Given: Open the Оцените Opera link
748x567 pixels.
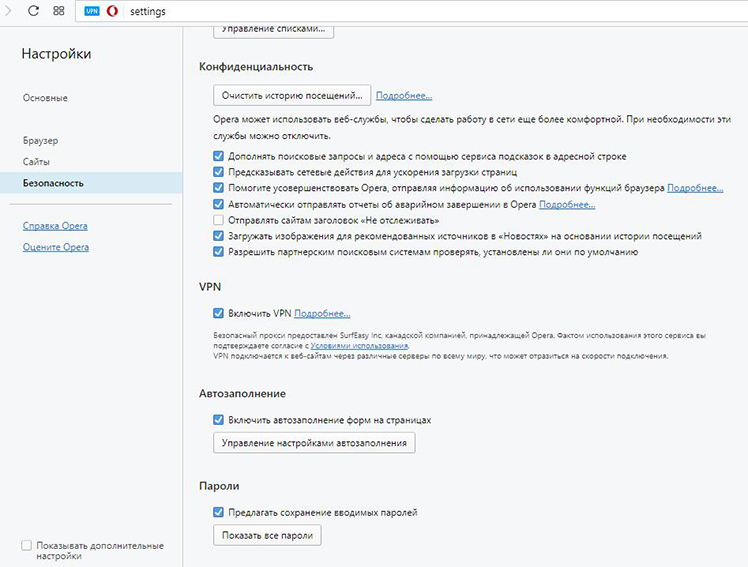Looking at the screenshot, I should click(56, 247).
